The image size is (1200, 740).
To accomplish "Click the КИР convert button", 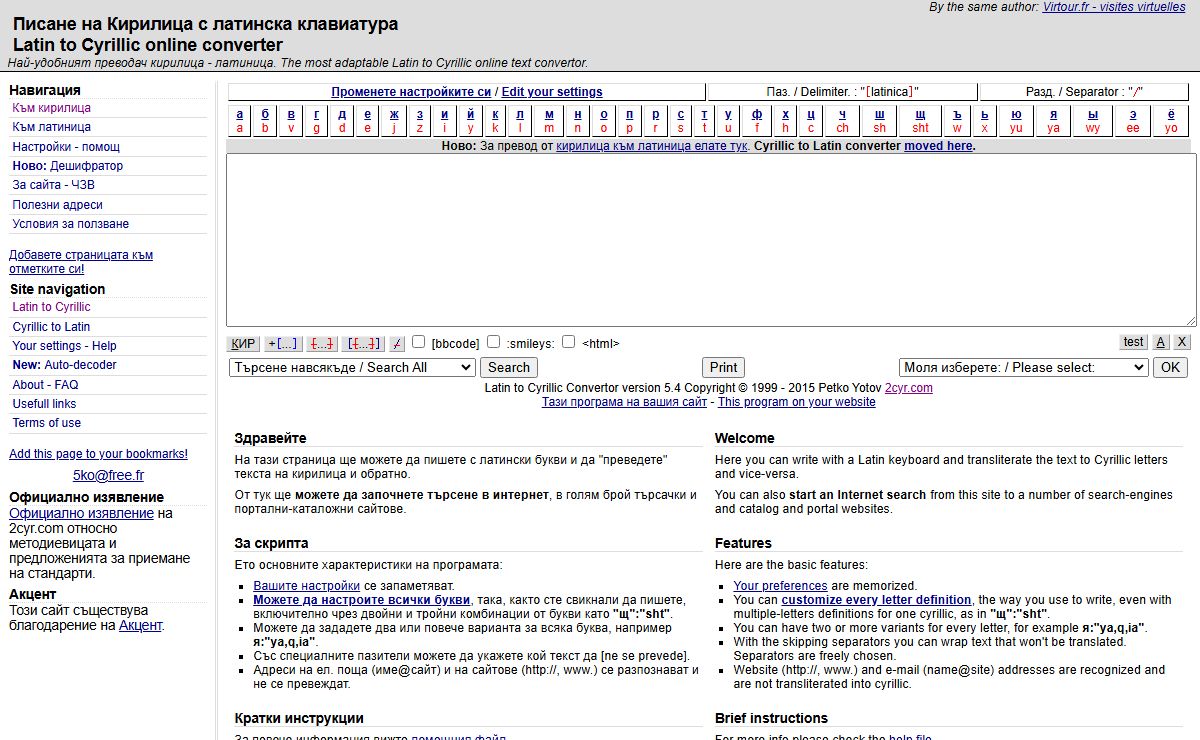I will (x=243, y=343).
